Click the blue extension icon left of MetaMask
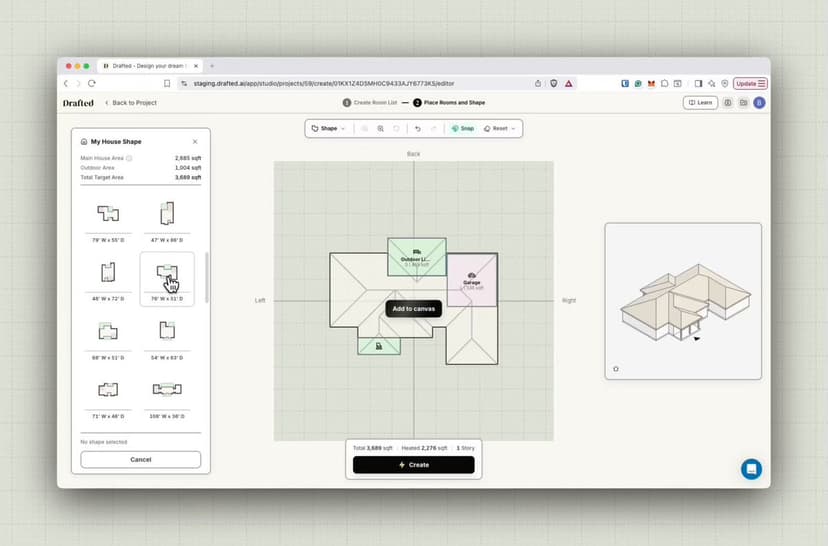Viewport: 828px width, 546px height. pos(625,83)
